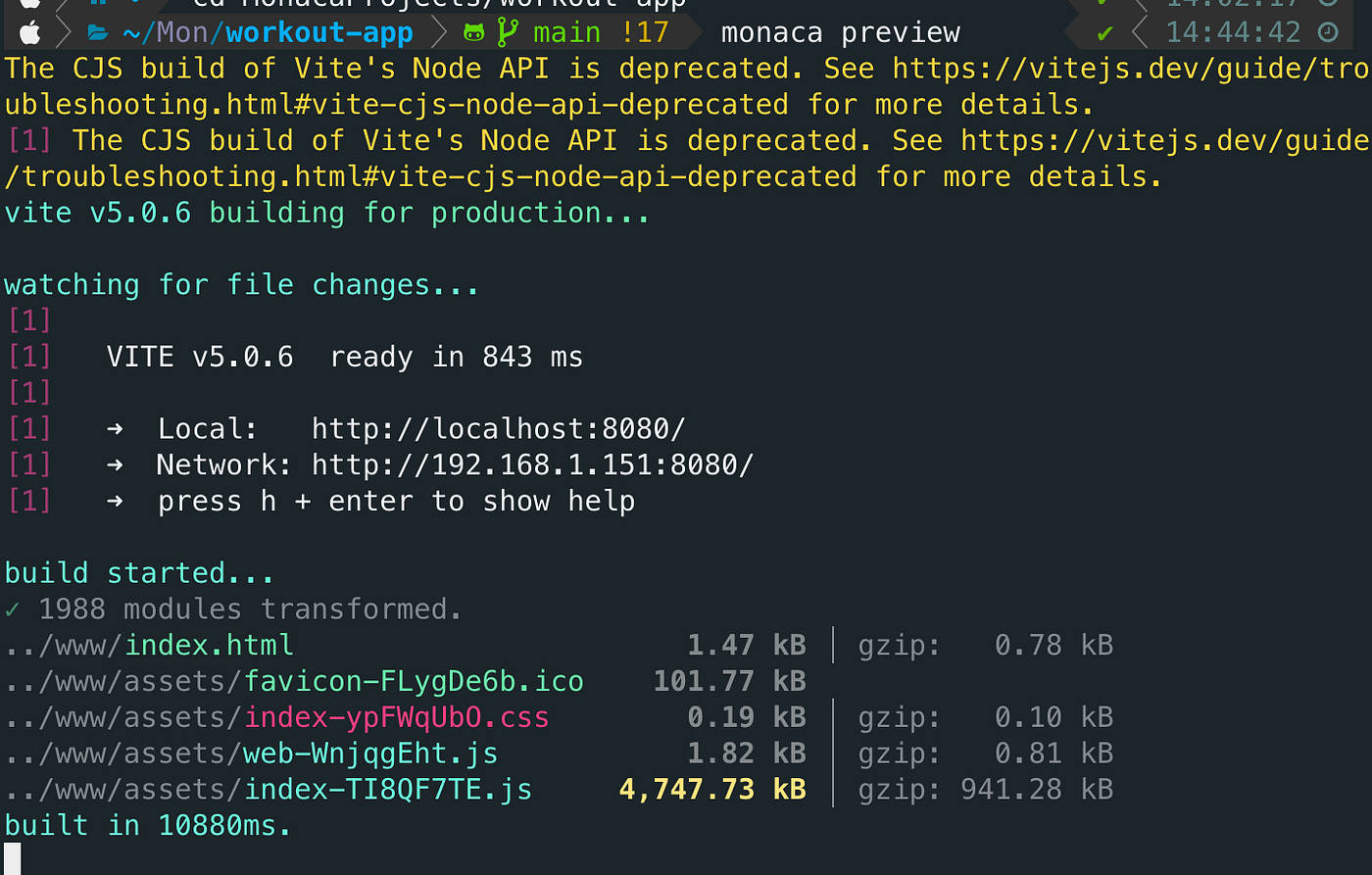The image size is (1372, 875).
Task: Click the favicon-FLygDe6b.ico file name
Action: click(414, 681)
